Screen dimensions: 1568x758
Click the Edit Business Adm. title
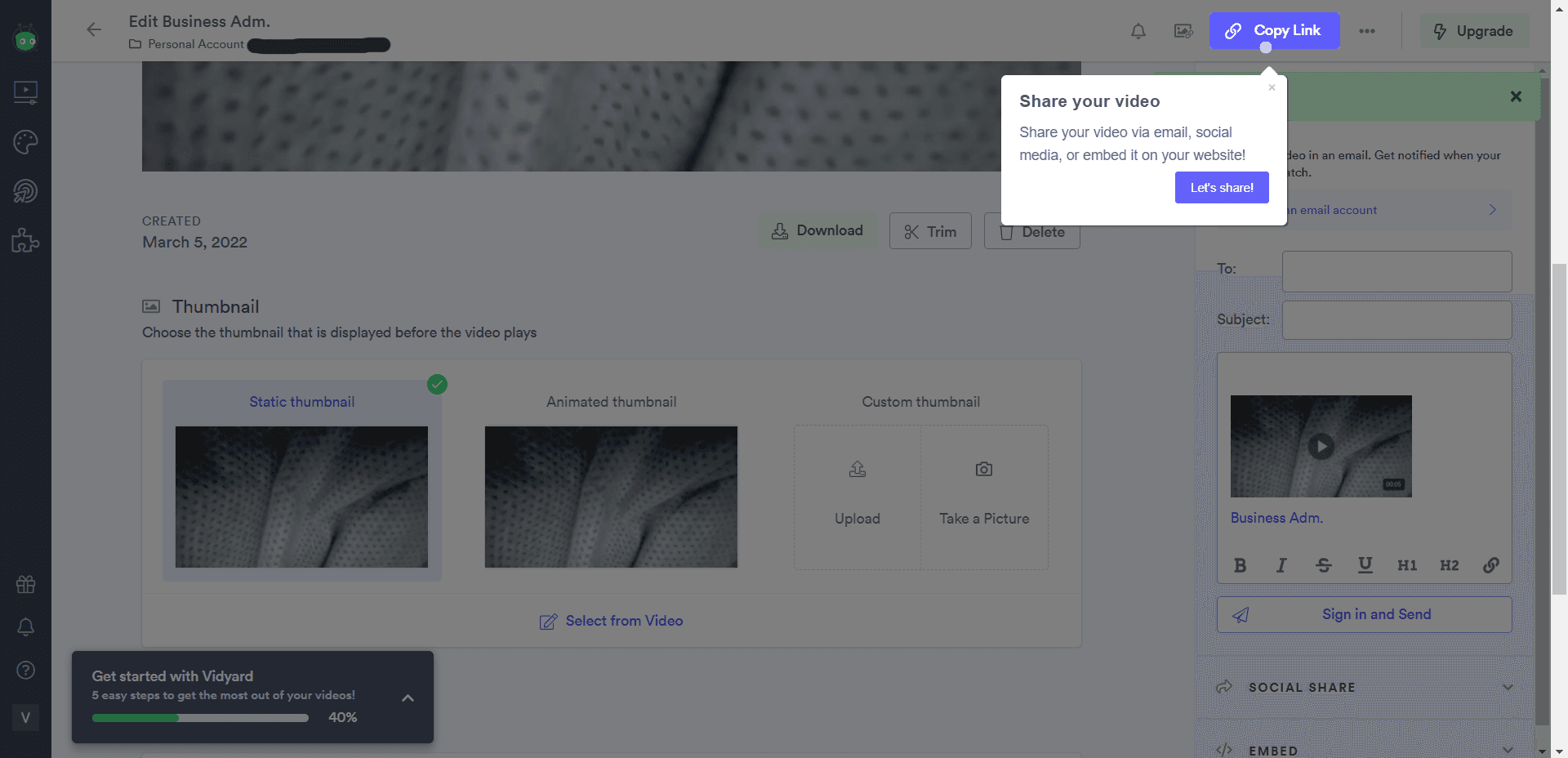[199, 21]
